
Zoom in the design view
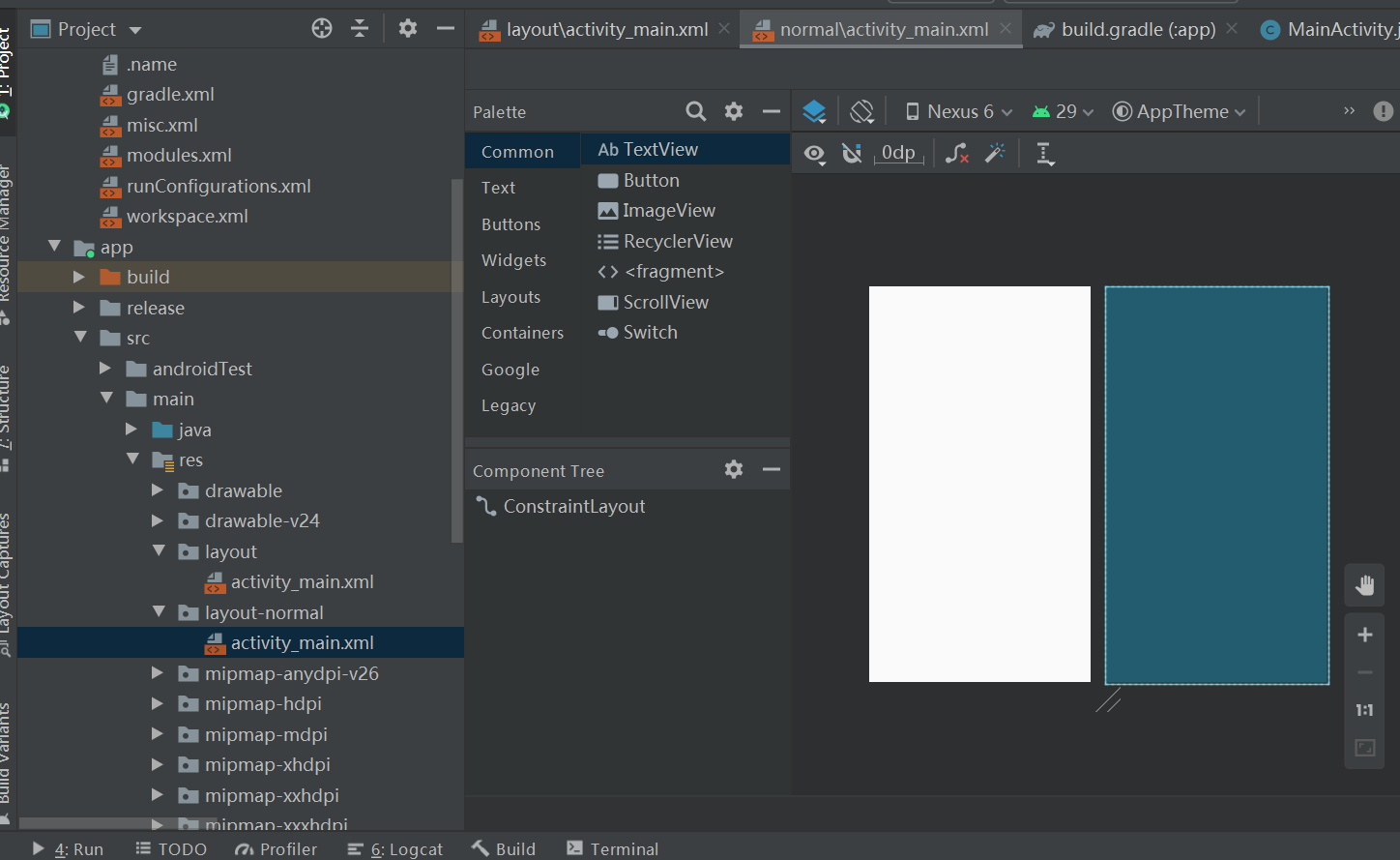[1365, 635]
